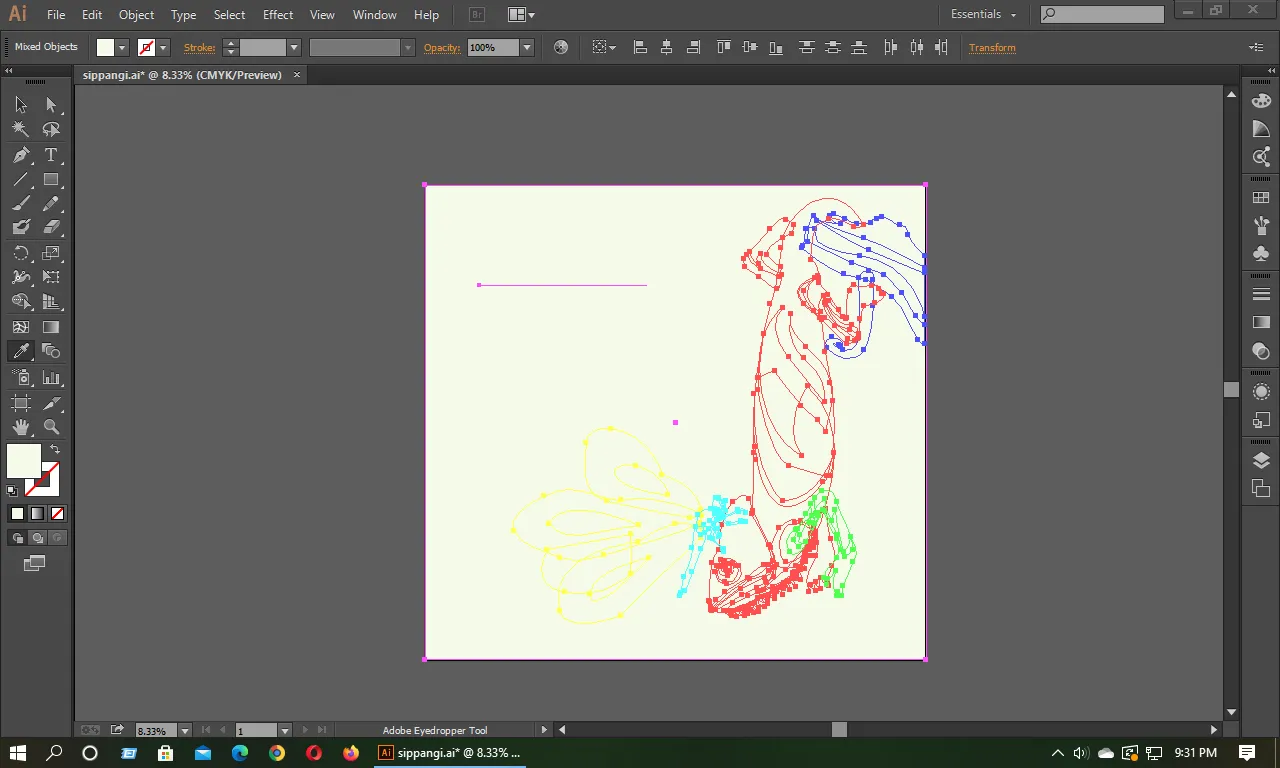Reset to default fill and stroke
The height and width of the screenshot is (768, 1280).
coord(12,491)
